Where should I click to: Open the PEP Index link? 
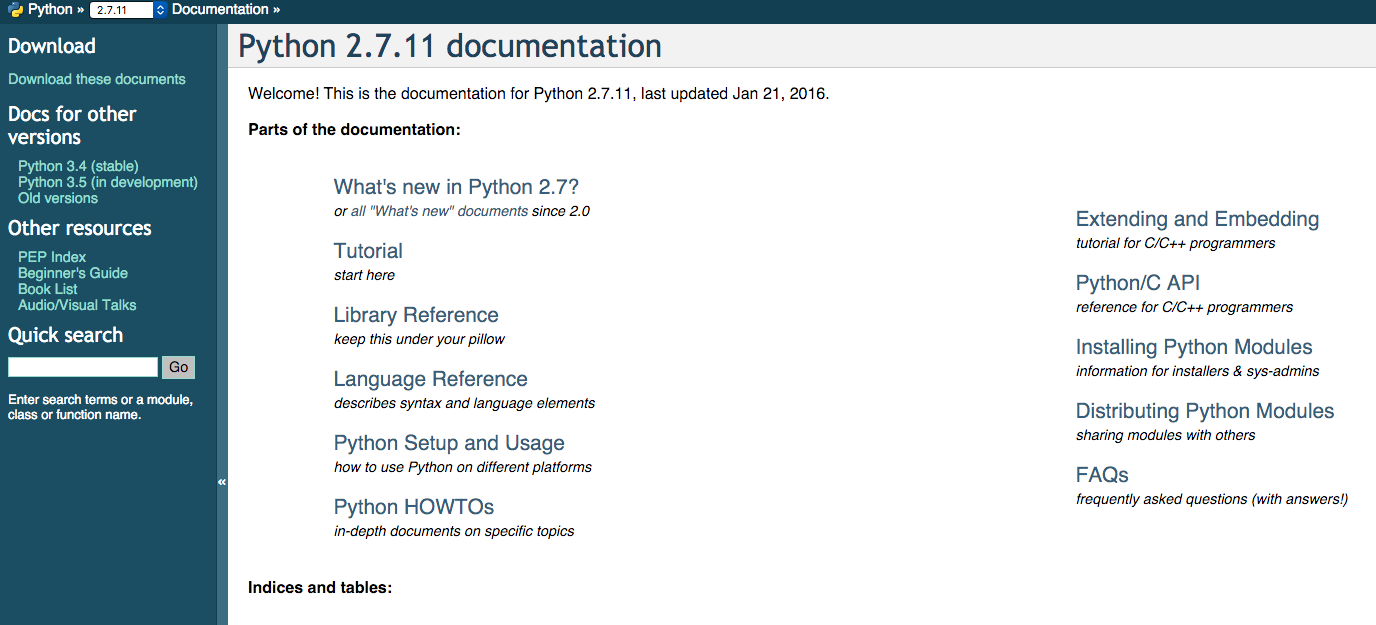click(52, 257)
